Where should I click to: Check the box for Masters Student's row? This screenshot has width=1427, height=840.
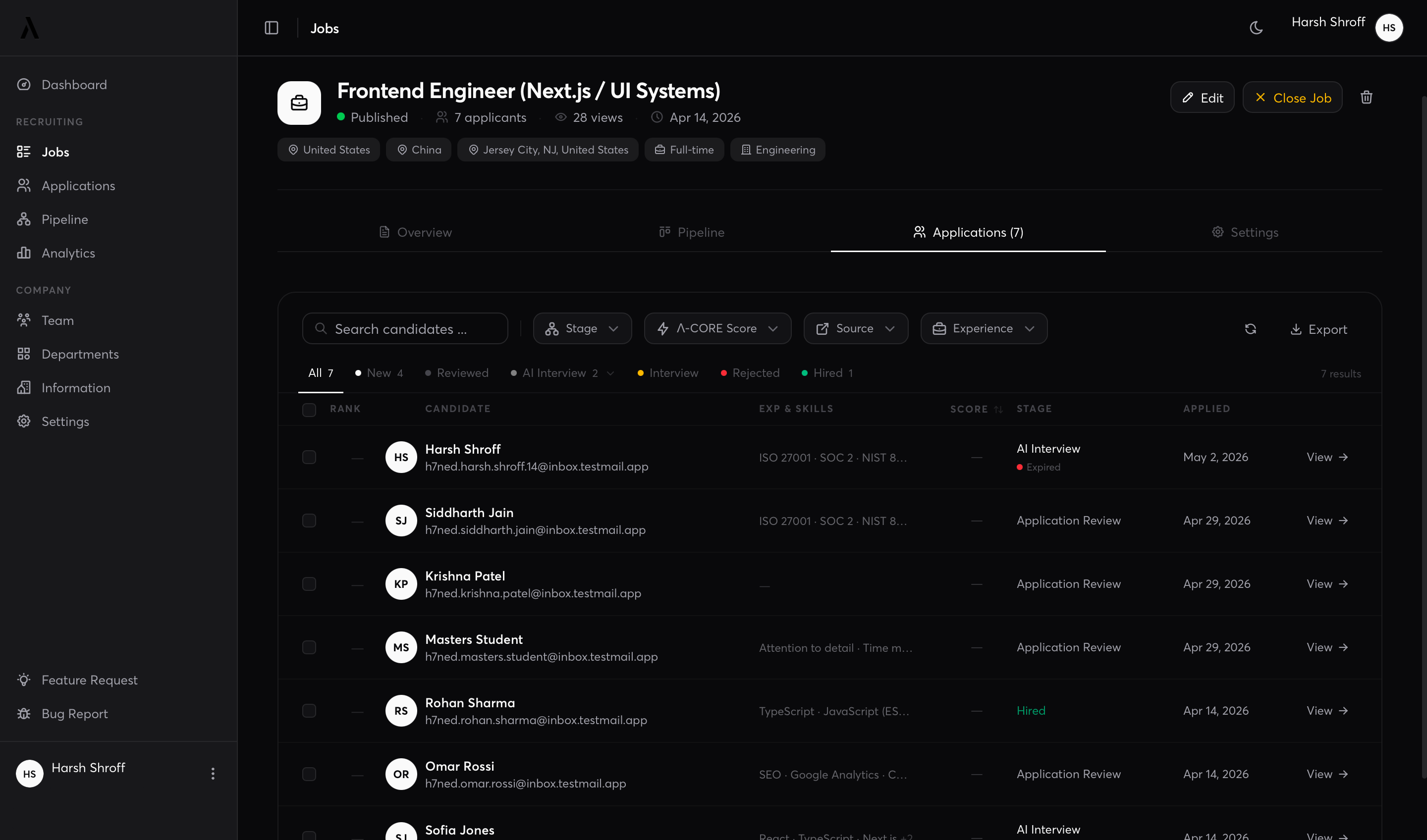tap(309, 647)
